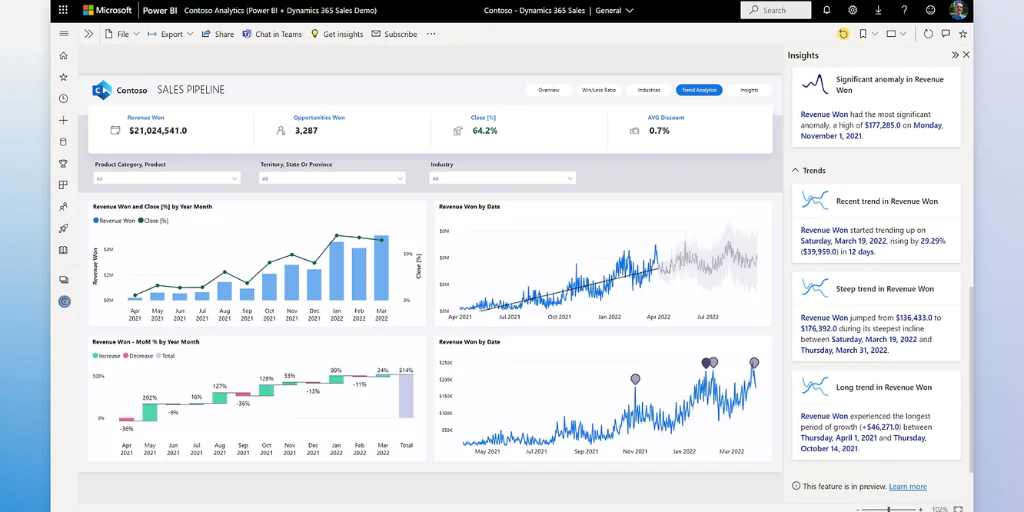Click the Subscribe button

point(394,34)
